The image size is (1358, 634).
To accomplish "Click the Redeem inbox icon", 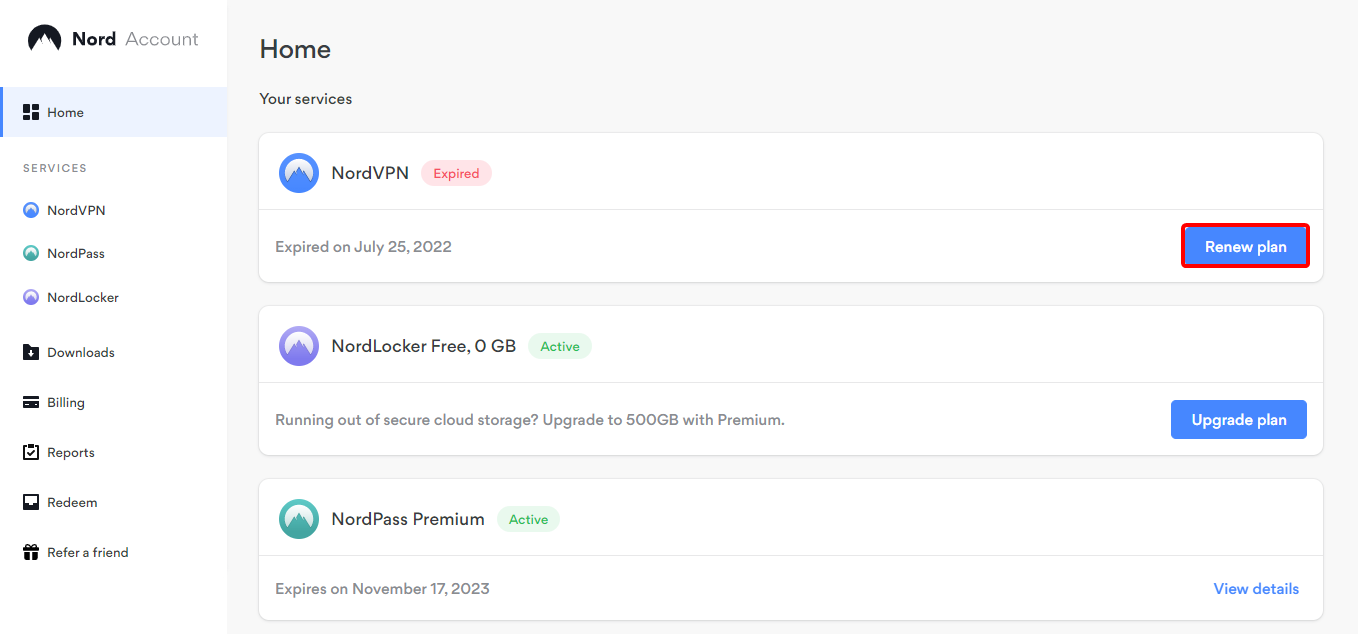I will 31,502.
